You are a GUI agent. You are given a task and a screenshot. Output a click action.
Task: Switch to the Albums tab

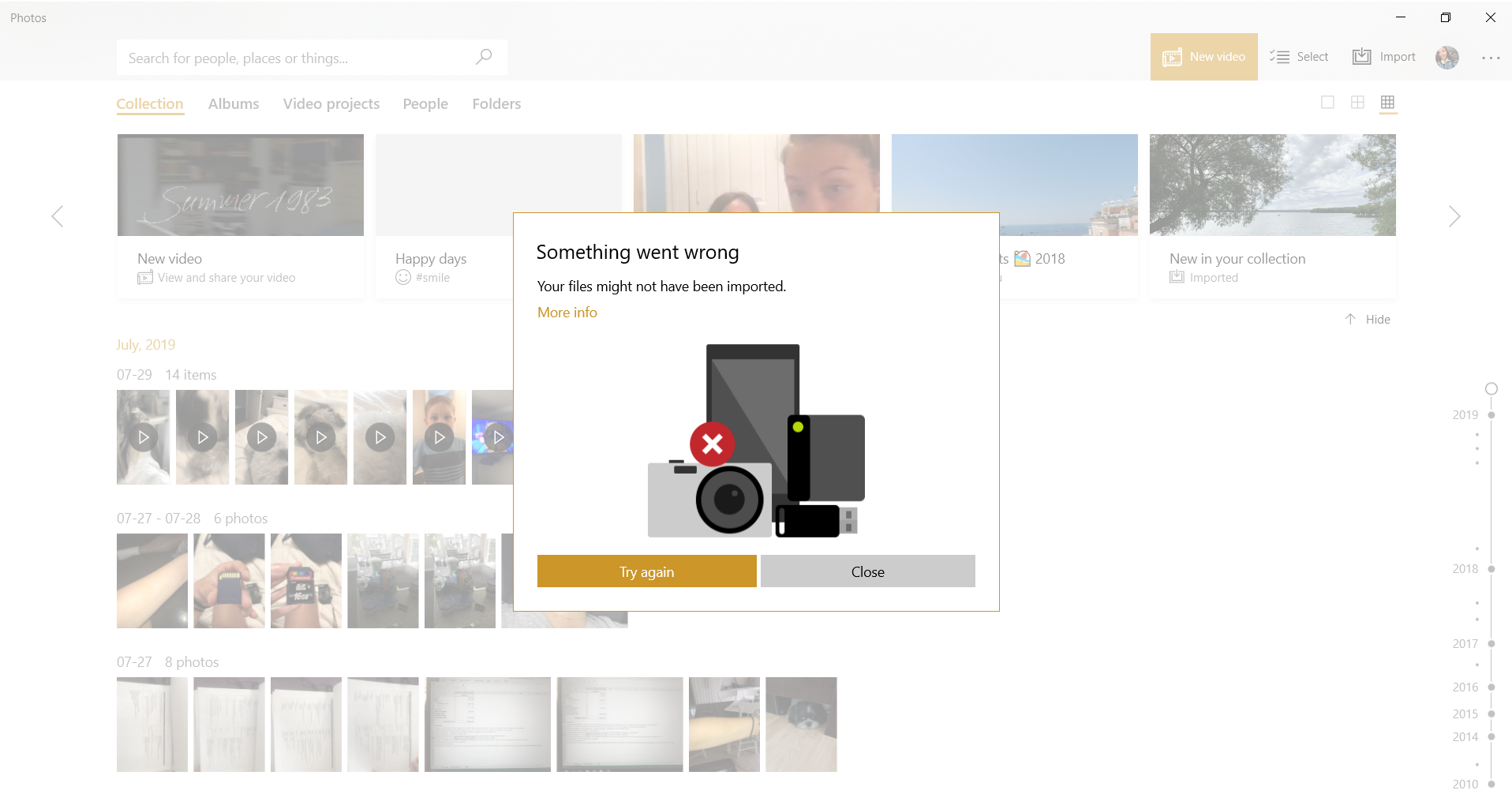[x=234, y=103]
